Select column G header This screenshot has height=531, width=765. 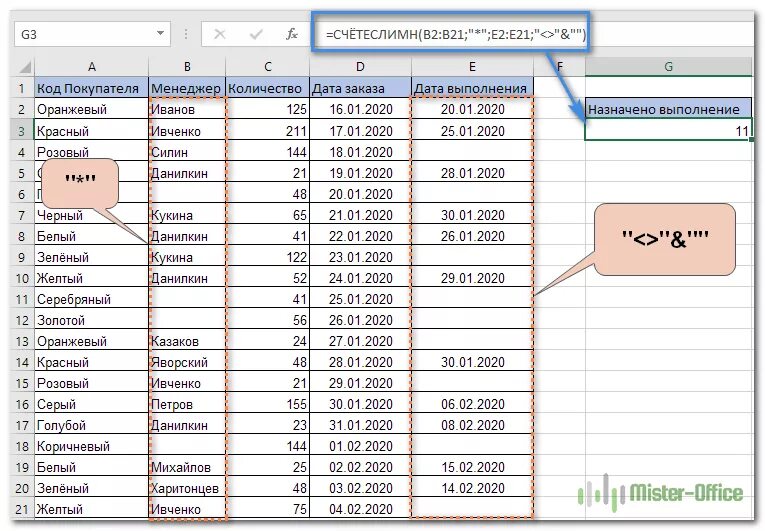click(x=668, y=67)
